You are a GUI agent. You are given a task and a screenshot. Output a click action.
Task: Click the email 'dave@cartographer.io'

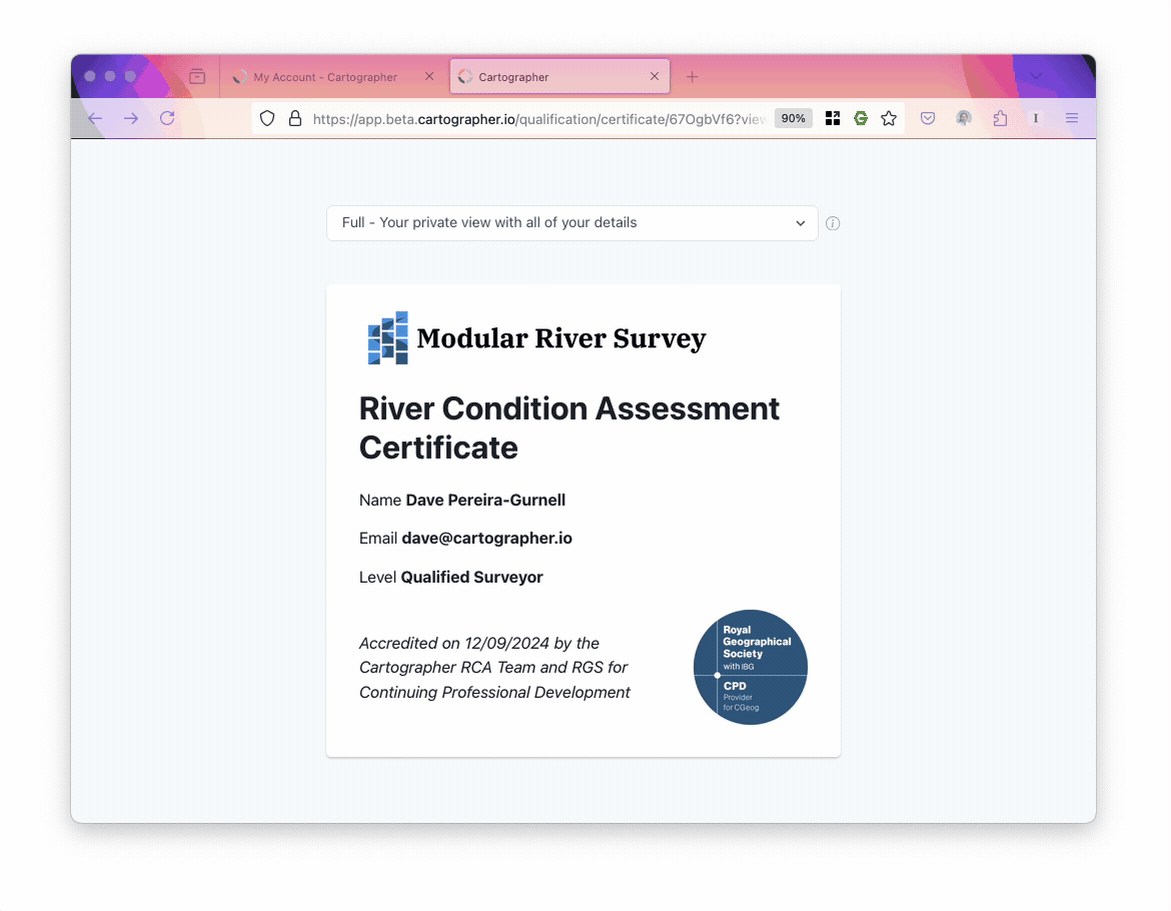tap(487, 538)
